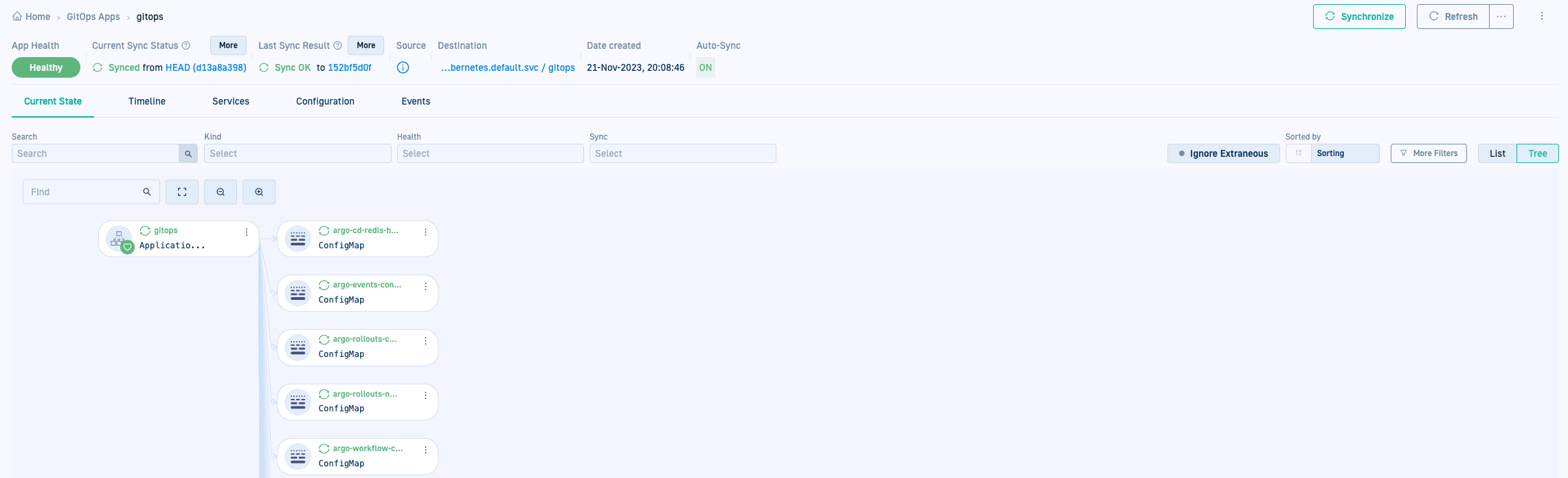Image resolution: width=1568 pixels, height=478 pixels.
Task: Click the Source info icon
Action: (x=403, y=67)
